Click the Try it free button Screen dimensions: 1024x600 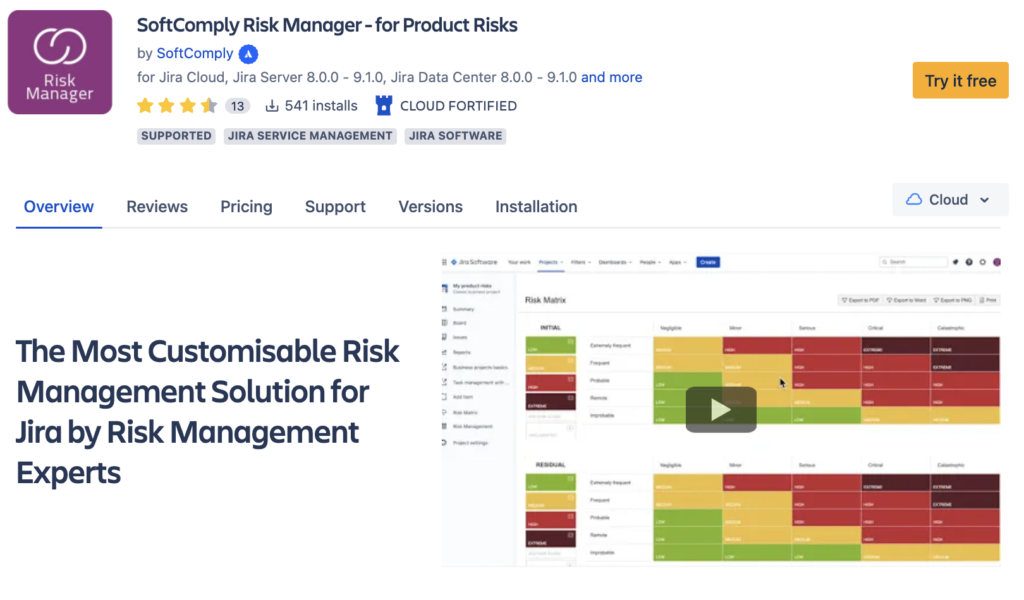pyautogui.click(x=960, y=80)
